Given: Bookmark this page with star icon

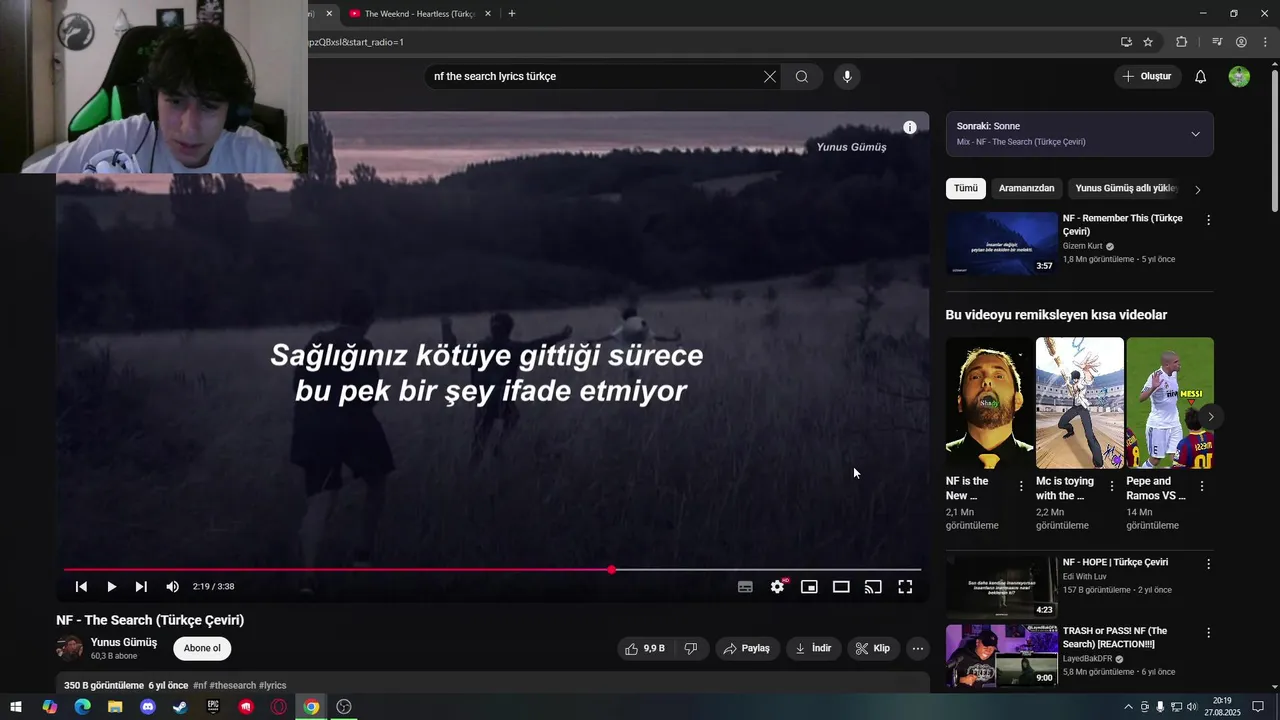Looking at the screenshot, I should pyautogui.click(x=1148, y=42).
